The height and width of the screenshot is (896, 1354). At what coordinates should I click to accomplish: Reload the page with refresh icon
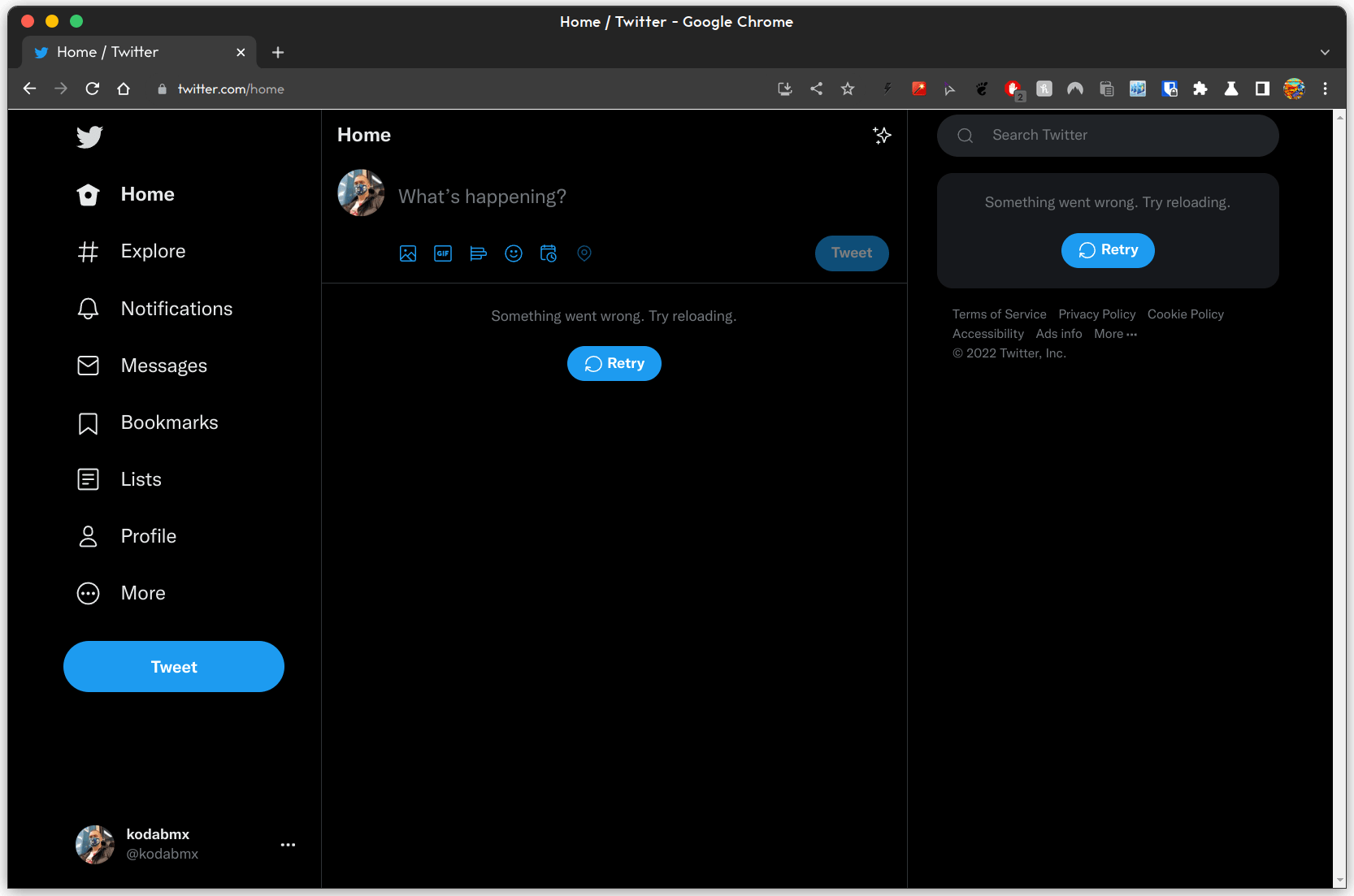pyautogui.click(x=93, y=89)
